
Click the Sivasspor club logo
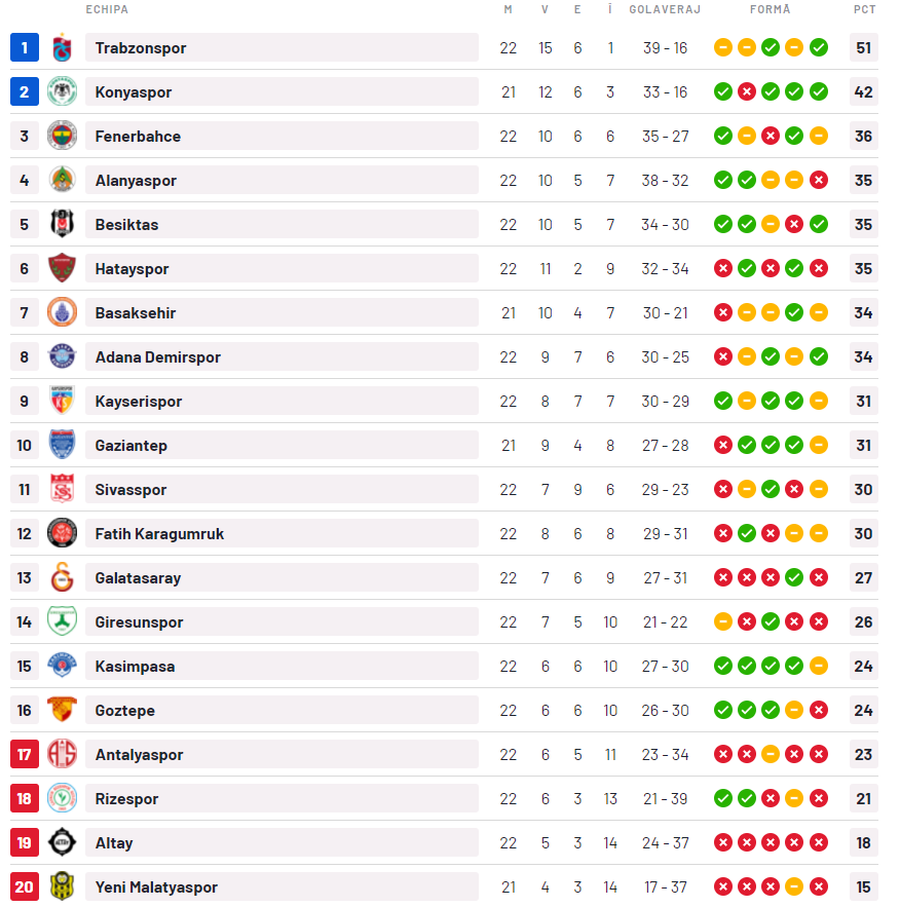(x=62, y=489)
